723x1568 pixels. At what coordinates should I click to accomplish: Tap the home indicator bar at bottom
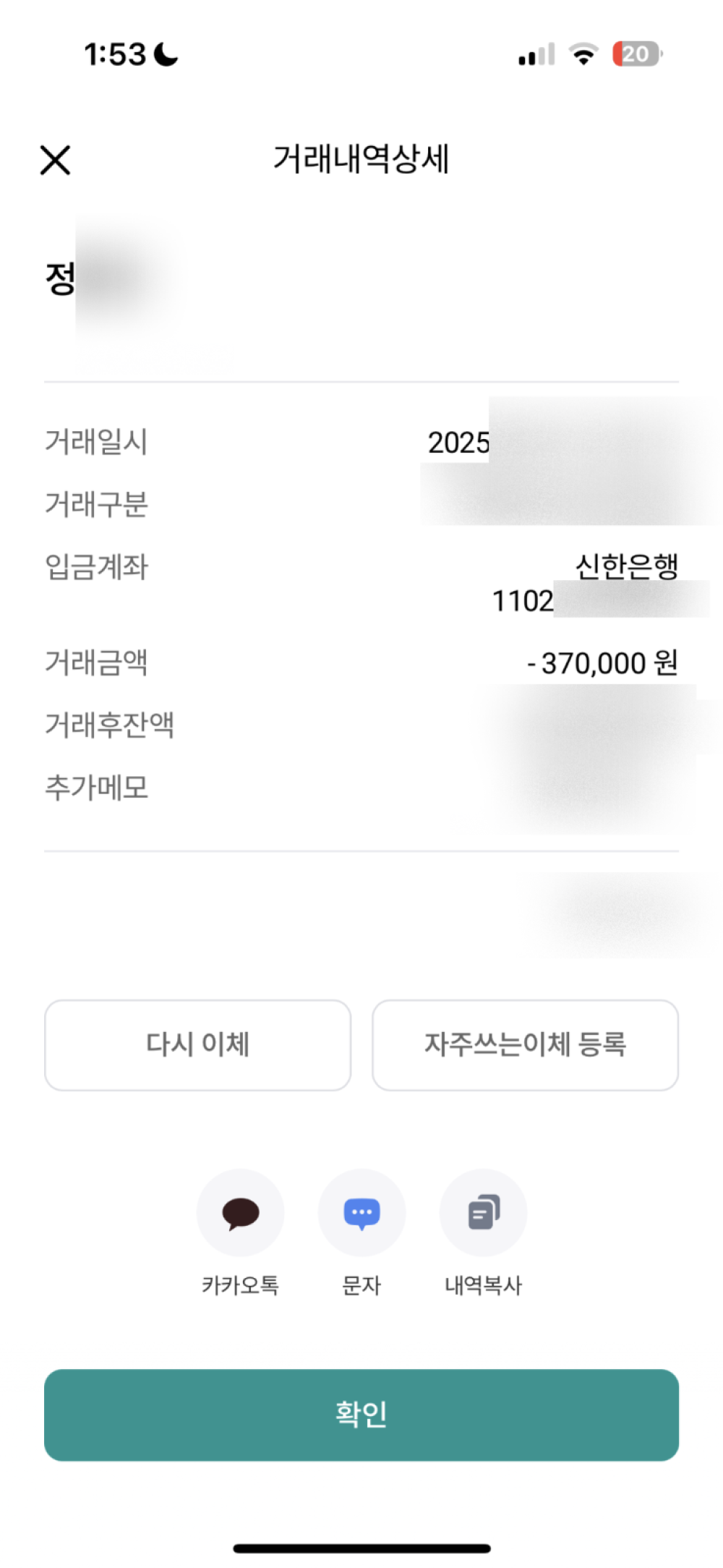point(361,1548)
